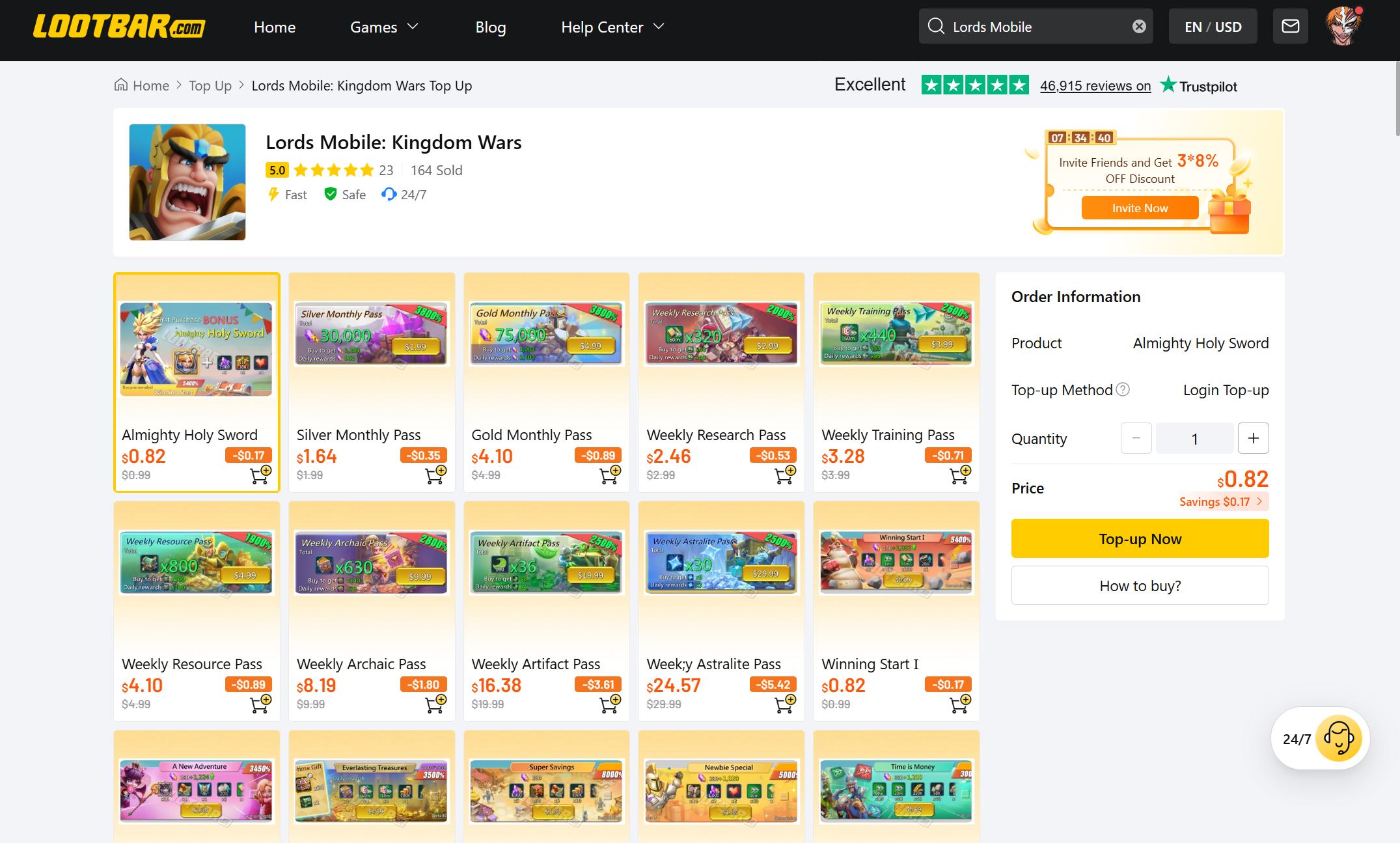Select the Silver Monthly Pass product image

click(x=372, y=333)
